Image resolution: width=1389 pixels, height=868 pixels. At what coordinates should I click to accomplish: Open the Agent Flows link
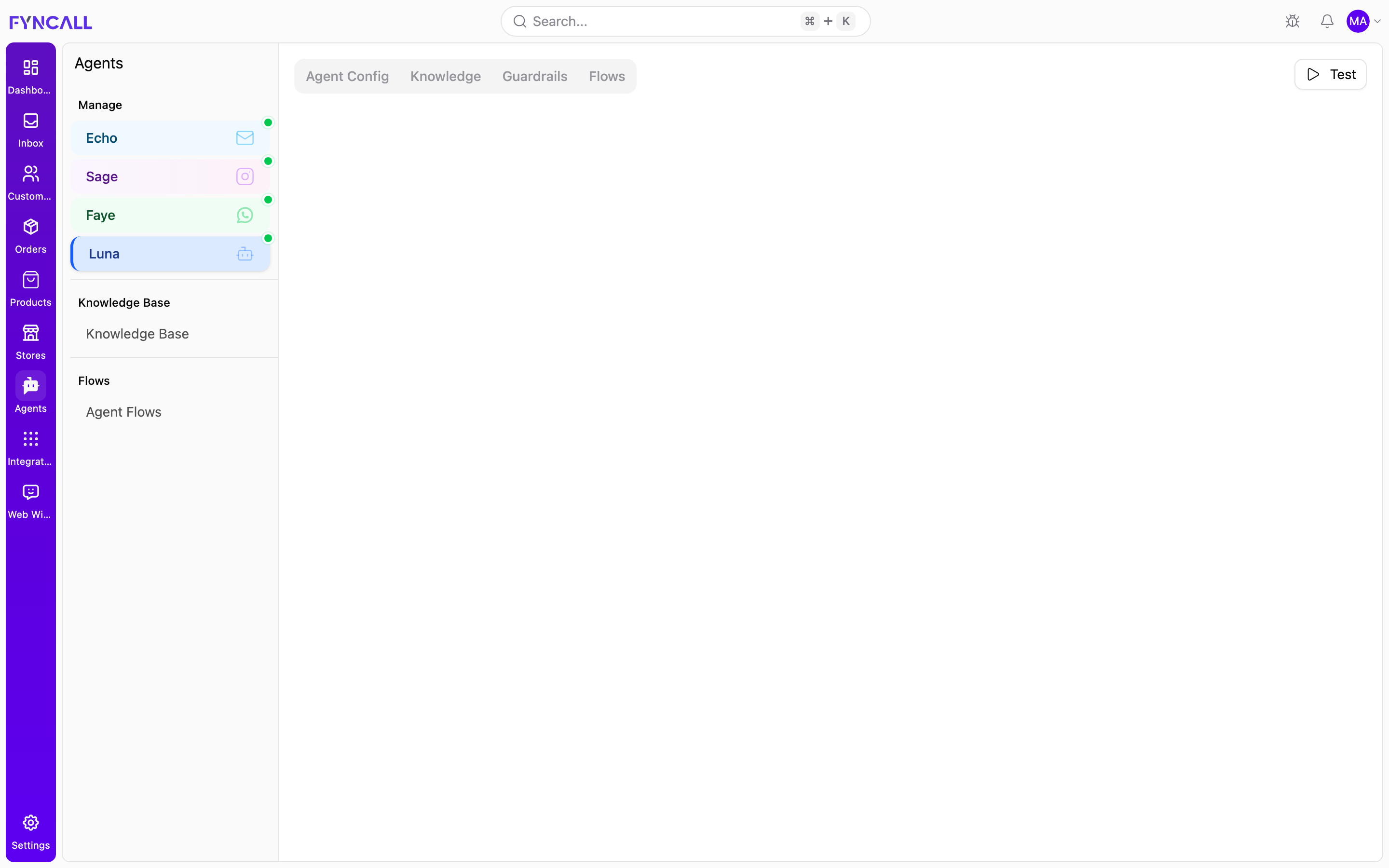coord(123,412)
